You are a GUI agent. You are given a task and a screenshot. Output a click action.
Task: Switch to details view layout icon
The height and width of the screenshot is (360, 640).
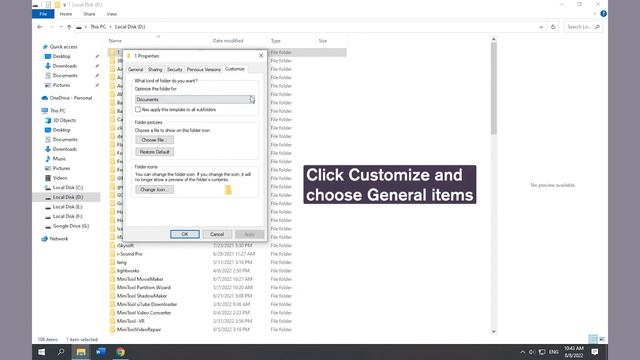coord(593,339)
